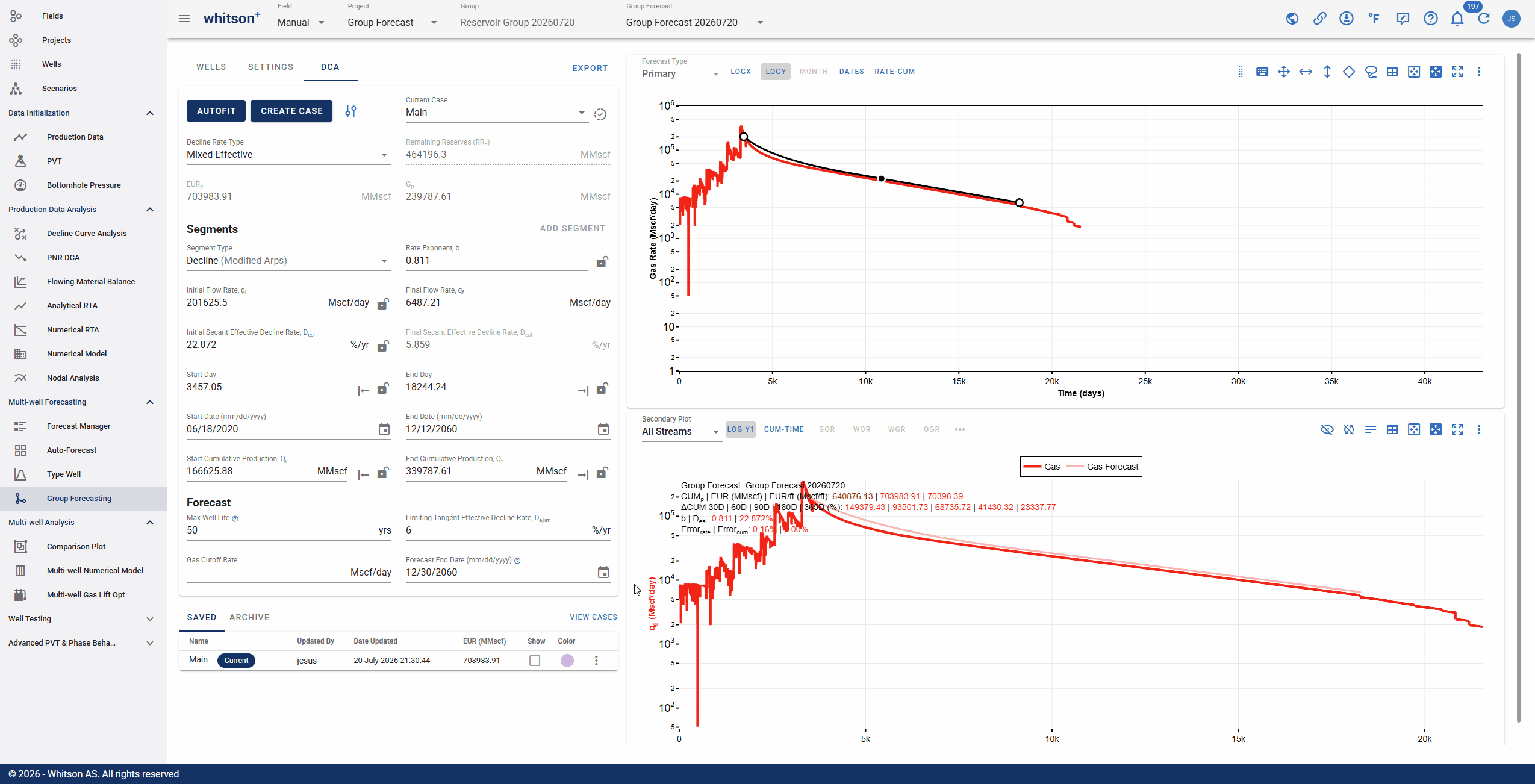This screenshot has width=1535, height=784.
Task: Open End Date calendar picker
Action: tap(603, 429)
